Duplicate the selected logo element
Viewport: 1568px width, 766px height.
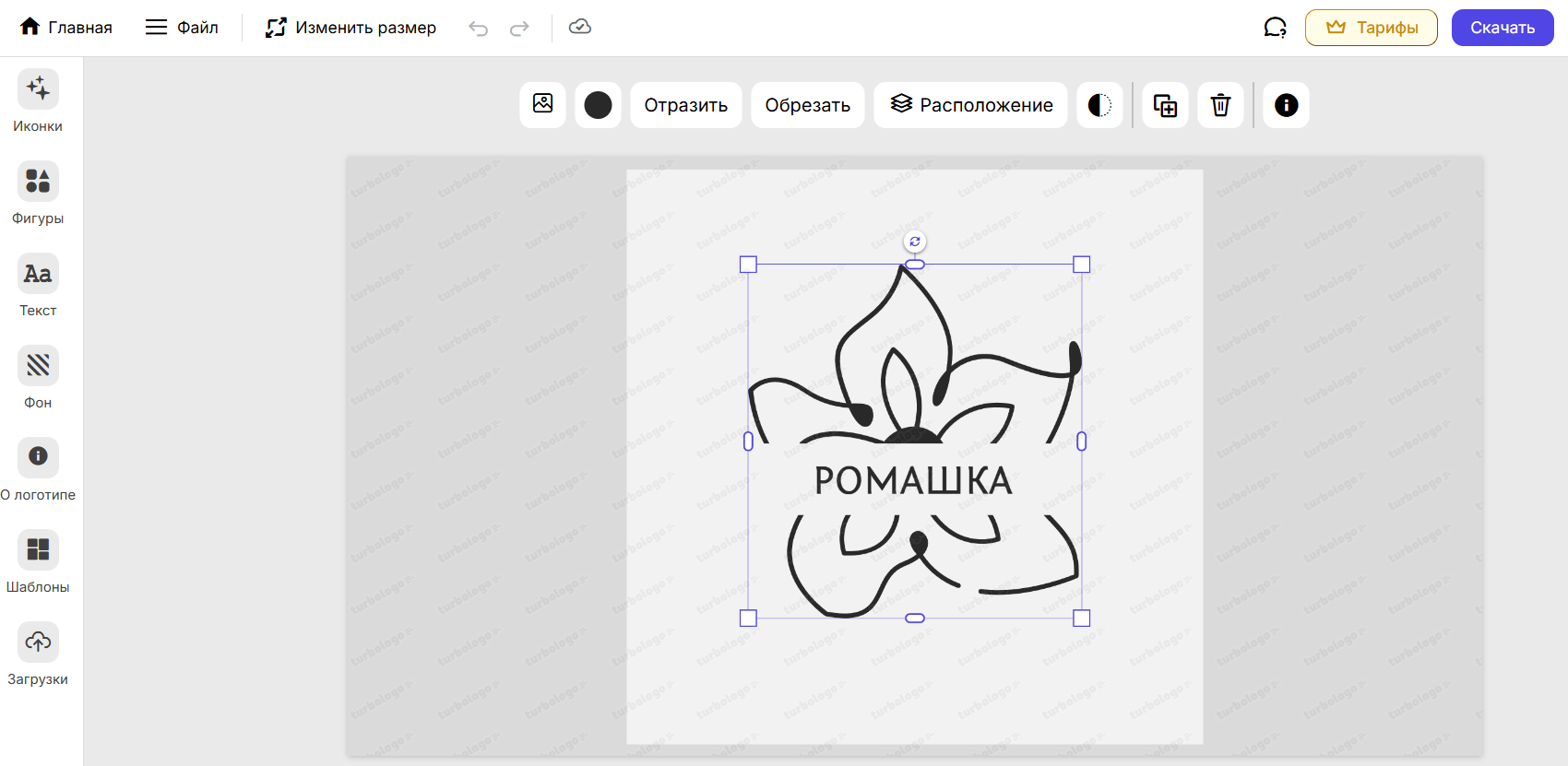tap(1165, 105)
